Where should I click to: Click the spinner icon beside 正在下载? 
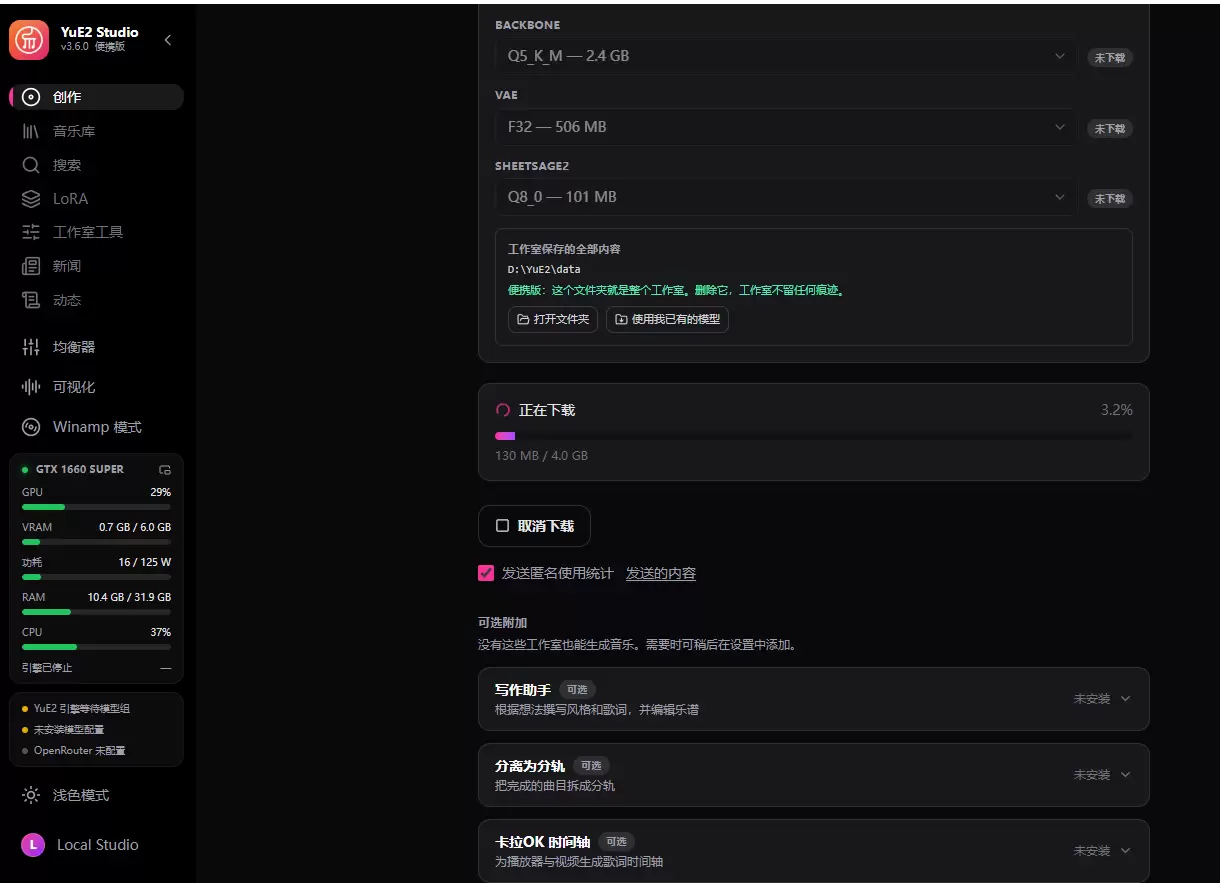tap(503, 410)
